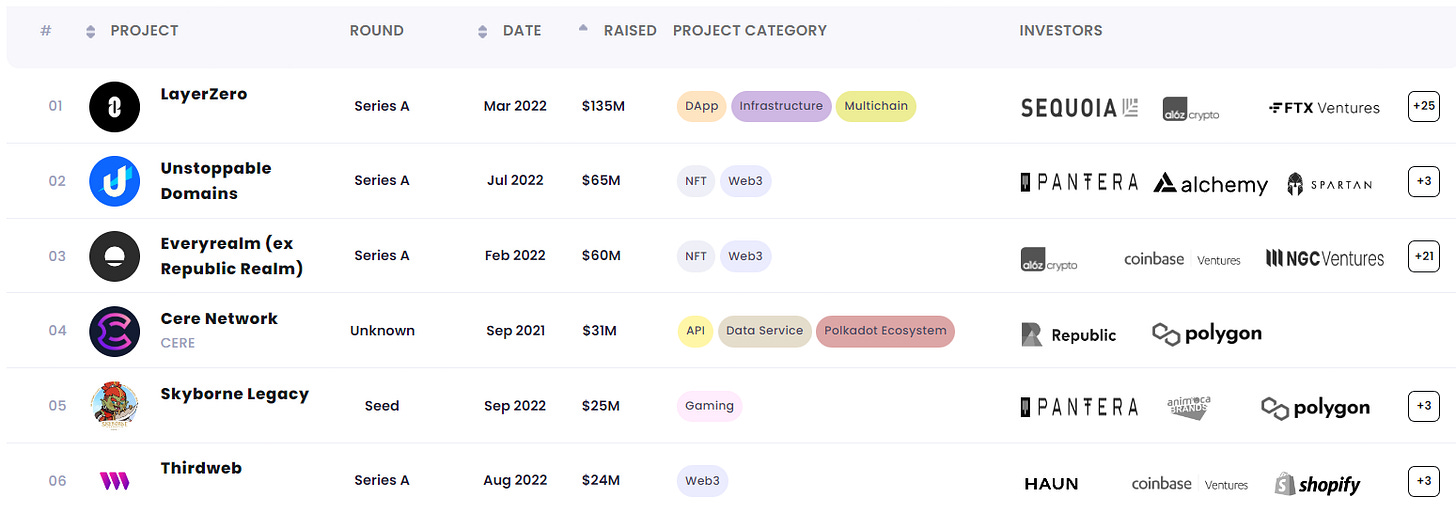Open the Cere Network logo icon
This screenshot has height=510, width=1456.
[114, 331]
